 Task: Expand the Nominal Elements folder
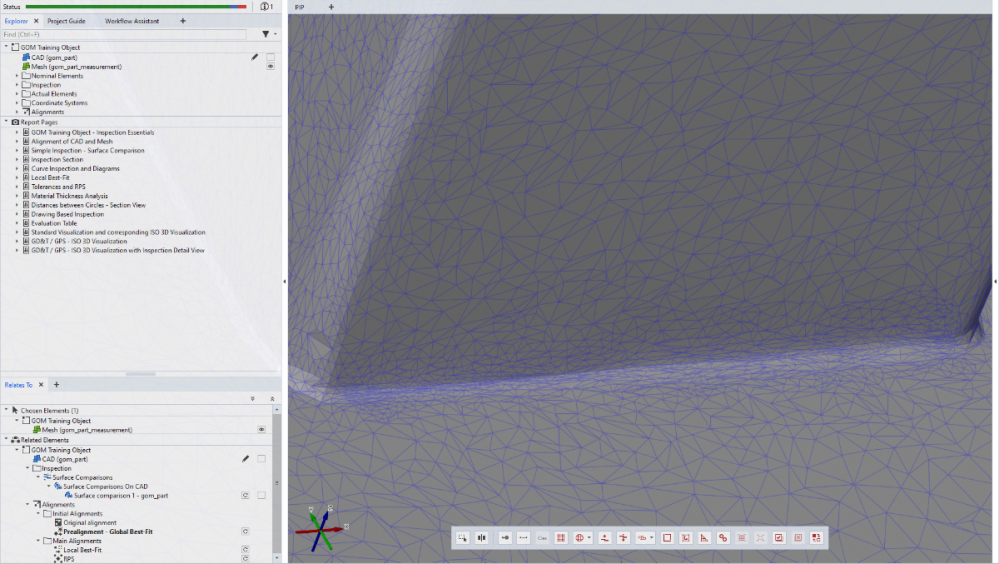[x=17, y=76]
